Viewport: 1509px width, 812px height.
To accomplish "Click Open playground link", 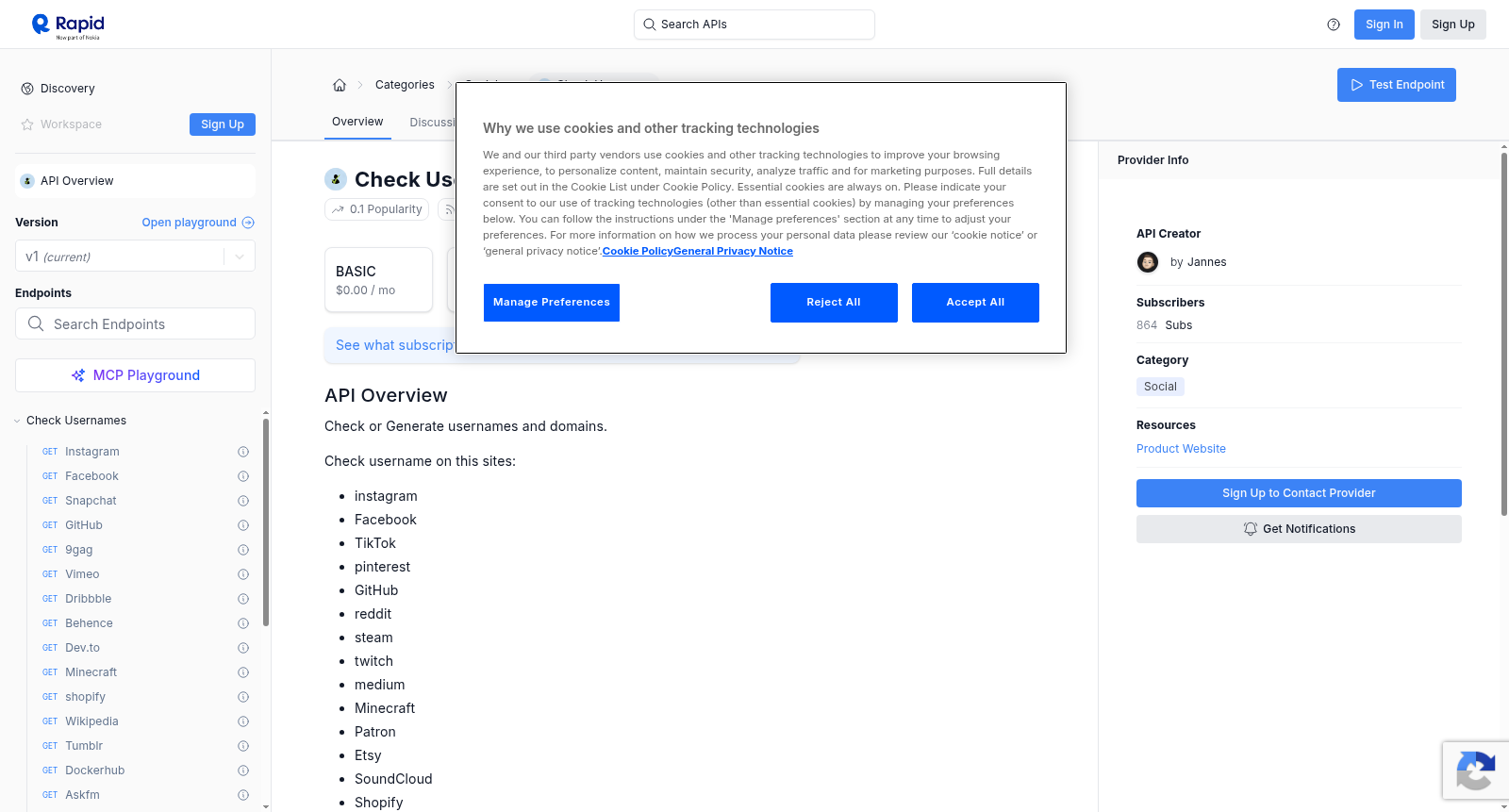I will tap(198, 223).
